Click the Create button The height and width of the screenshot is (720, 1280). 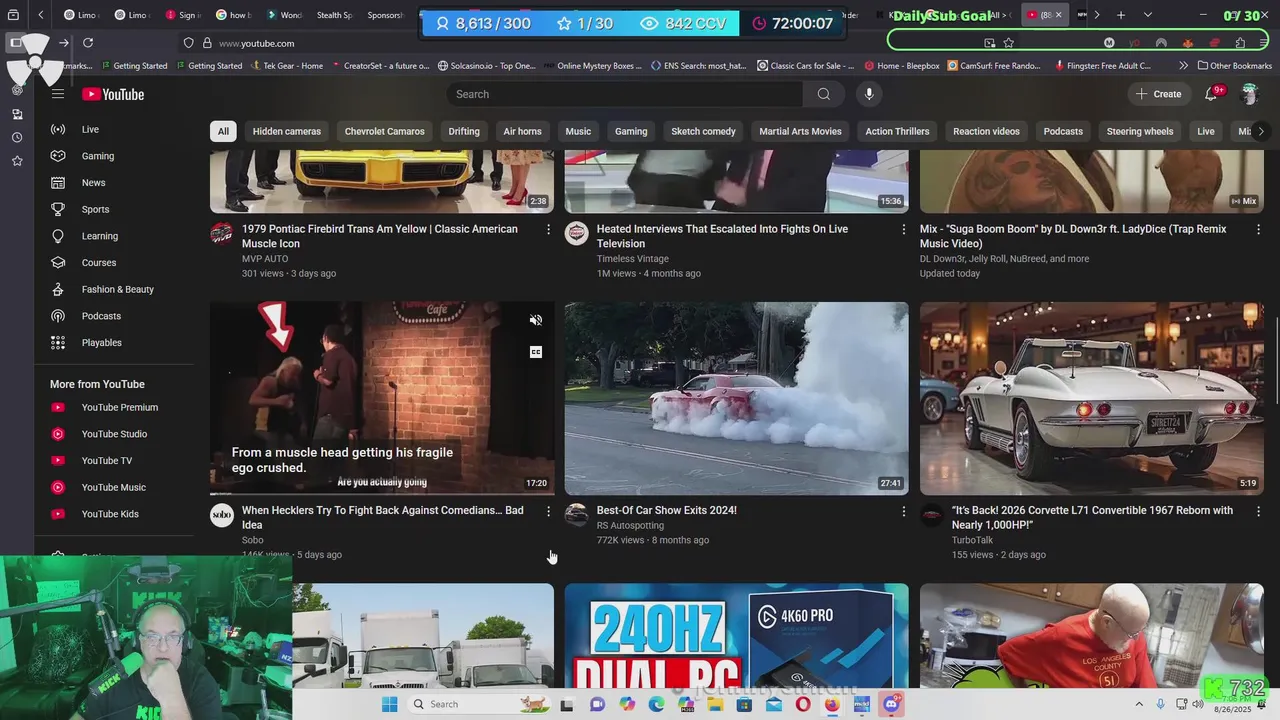(1158, 94)
